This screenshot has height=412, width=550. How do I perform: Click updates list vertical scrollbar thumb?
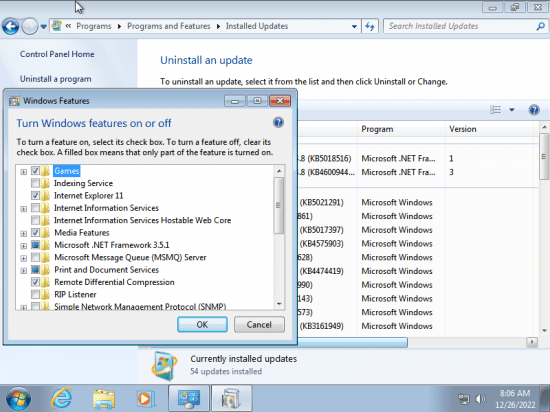(544, 157)
